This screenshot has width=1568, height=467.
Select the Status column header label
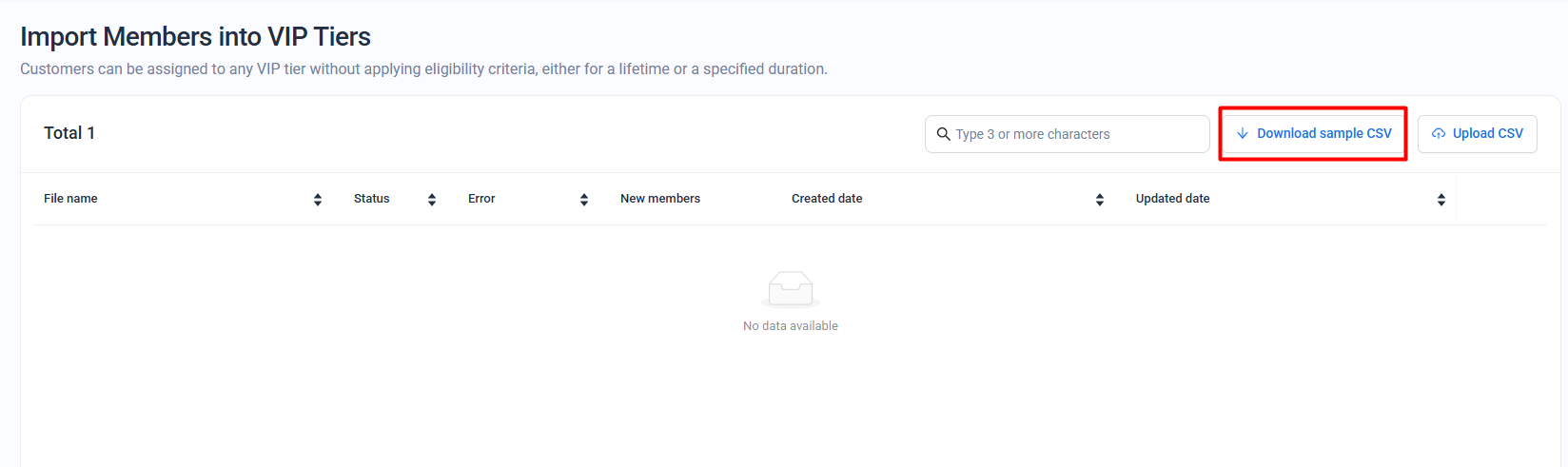click(x=371, y=199)
